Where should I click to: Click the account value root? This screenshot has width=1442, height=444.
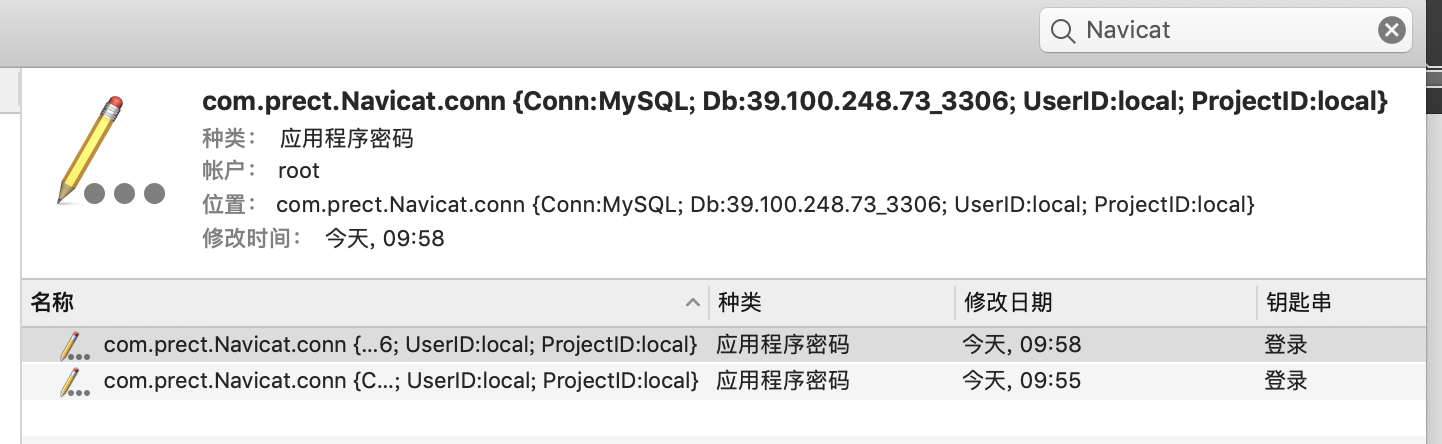click(299, 171)
